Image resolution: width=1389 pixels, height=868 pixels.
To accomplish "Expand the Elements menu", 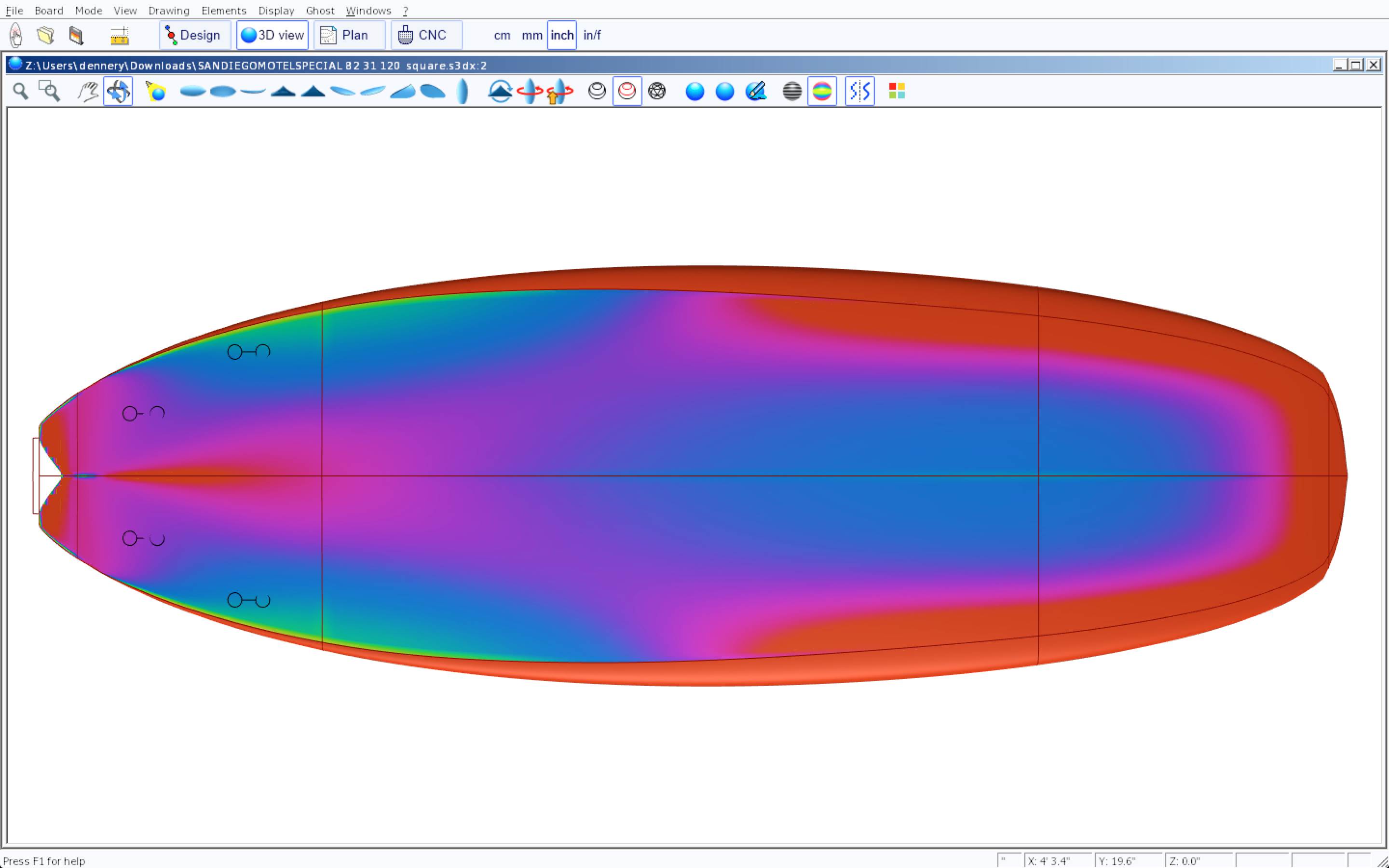I will click(x=223, y=10).
